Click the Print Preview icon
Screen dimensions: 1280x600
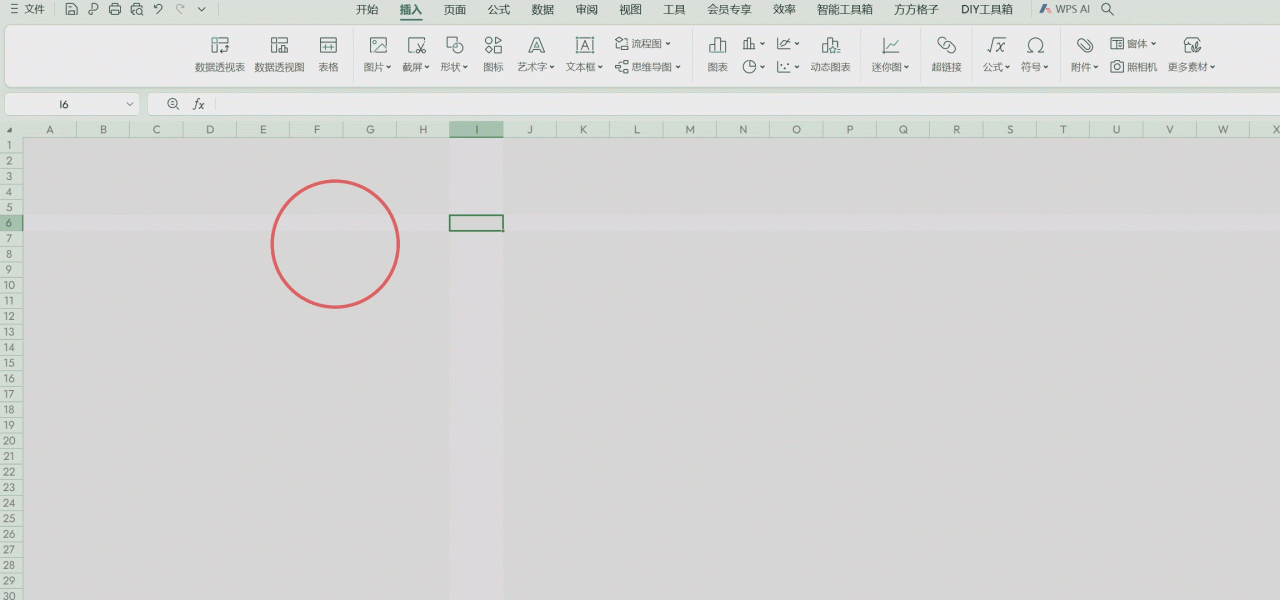136,9
